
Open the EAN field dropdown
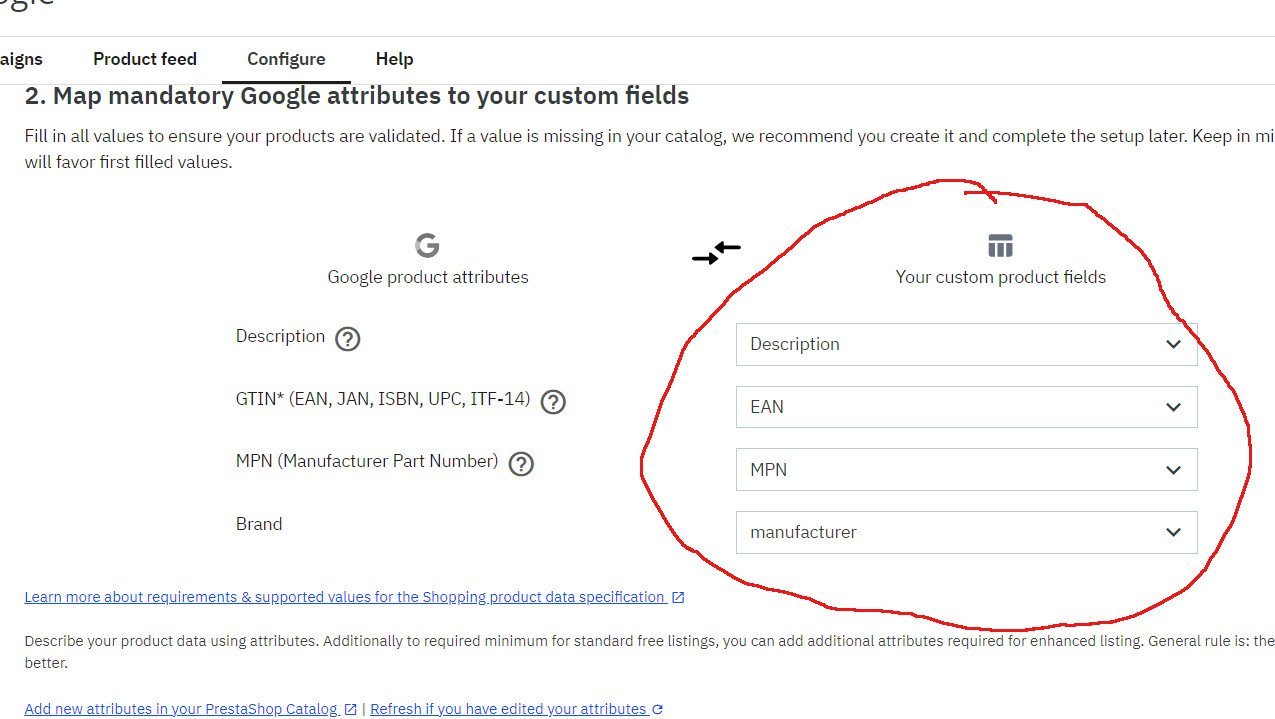coord(966,407)
